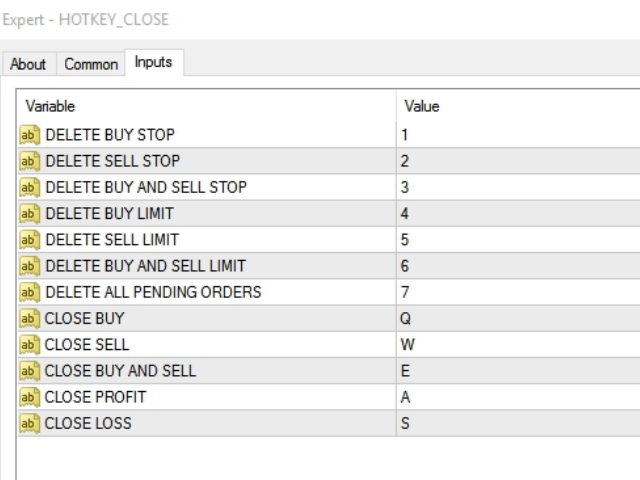Click the 'ab' icon beside CLOSE LOSS

[29, 423]
